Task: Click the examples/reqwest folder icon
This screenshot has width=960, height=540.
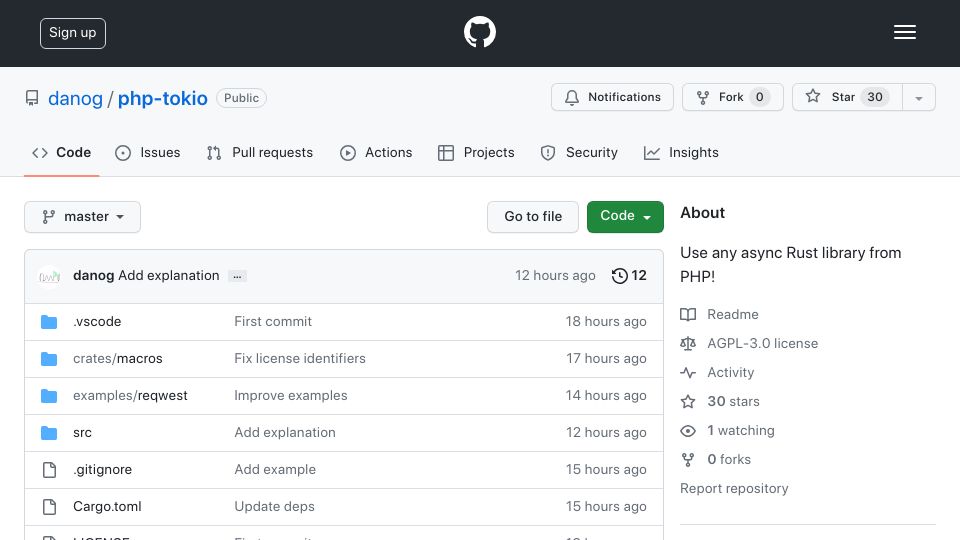Action: 49,396
